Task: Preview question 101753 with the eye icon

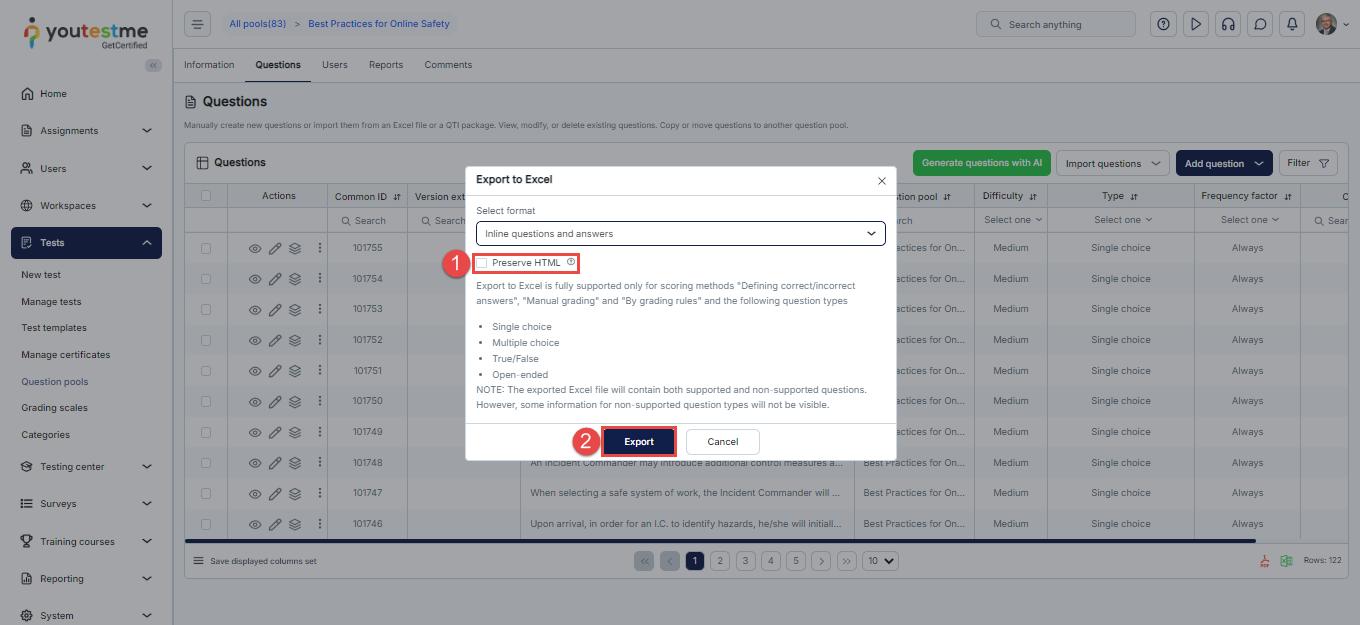Action: point(255,310)
